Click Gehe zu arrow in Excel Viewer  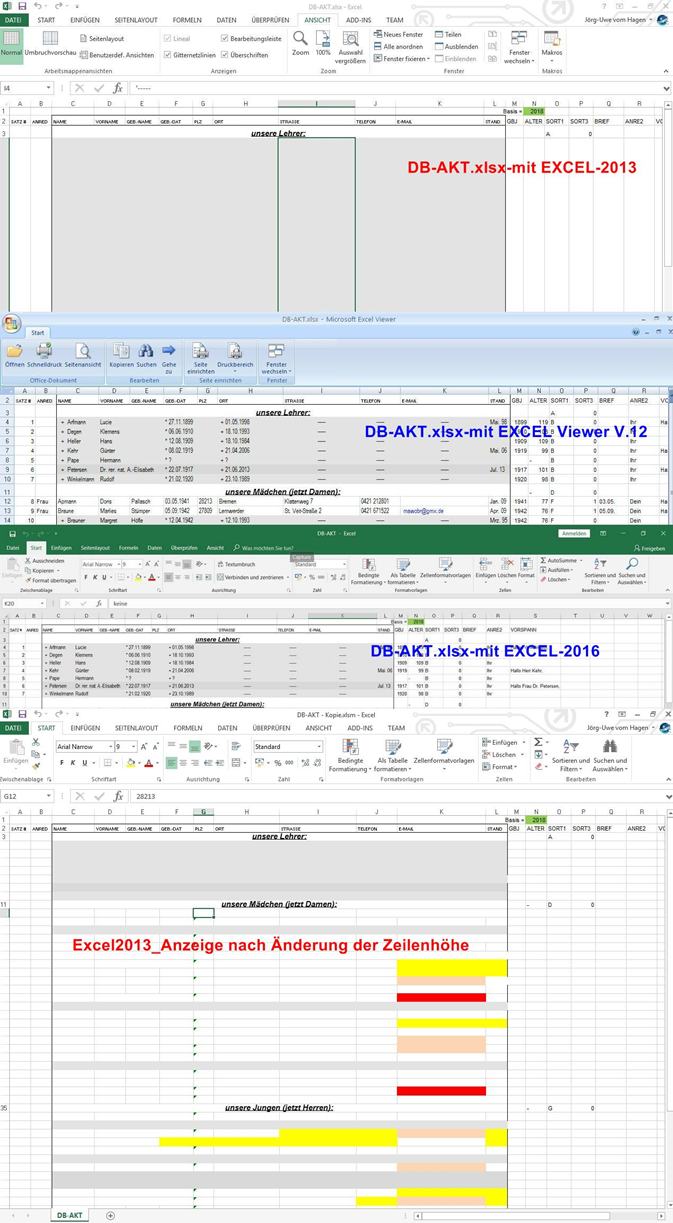pyautogui.click(x=168, y=358)
